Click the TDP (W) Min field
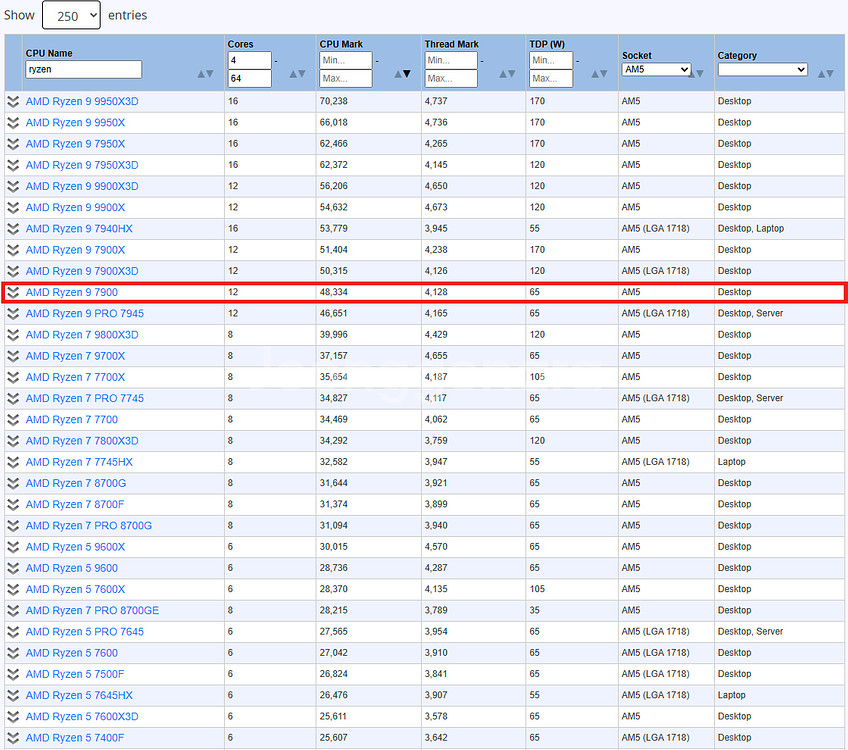The image size is (848, 750). pos(551,60)
